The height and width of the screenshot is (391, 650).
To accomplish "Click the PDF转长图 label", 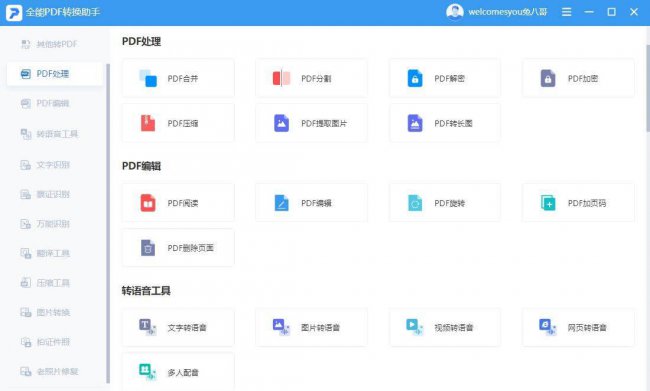I will click(454, 124).
